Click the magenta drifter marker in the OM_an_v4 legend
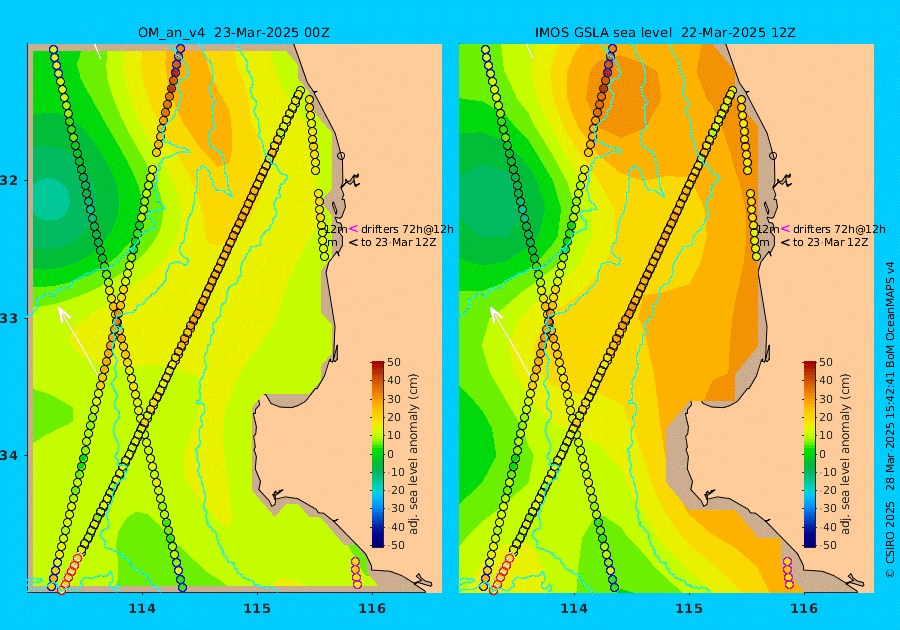The image size is (900, 630). [x=354, y=228]
